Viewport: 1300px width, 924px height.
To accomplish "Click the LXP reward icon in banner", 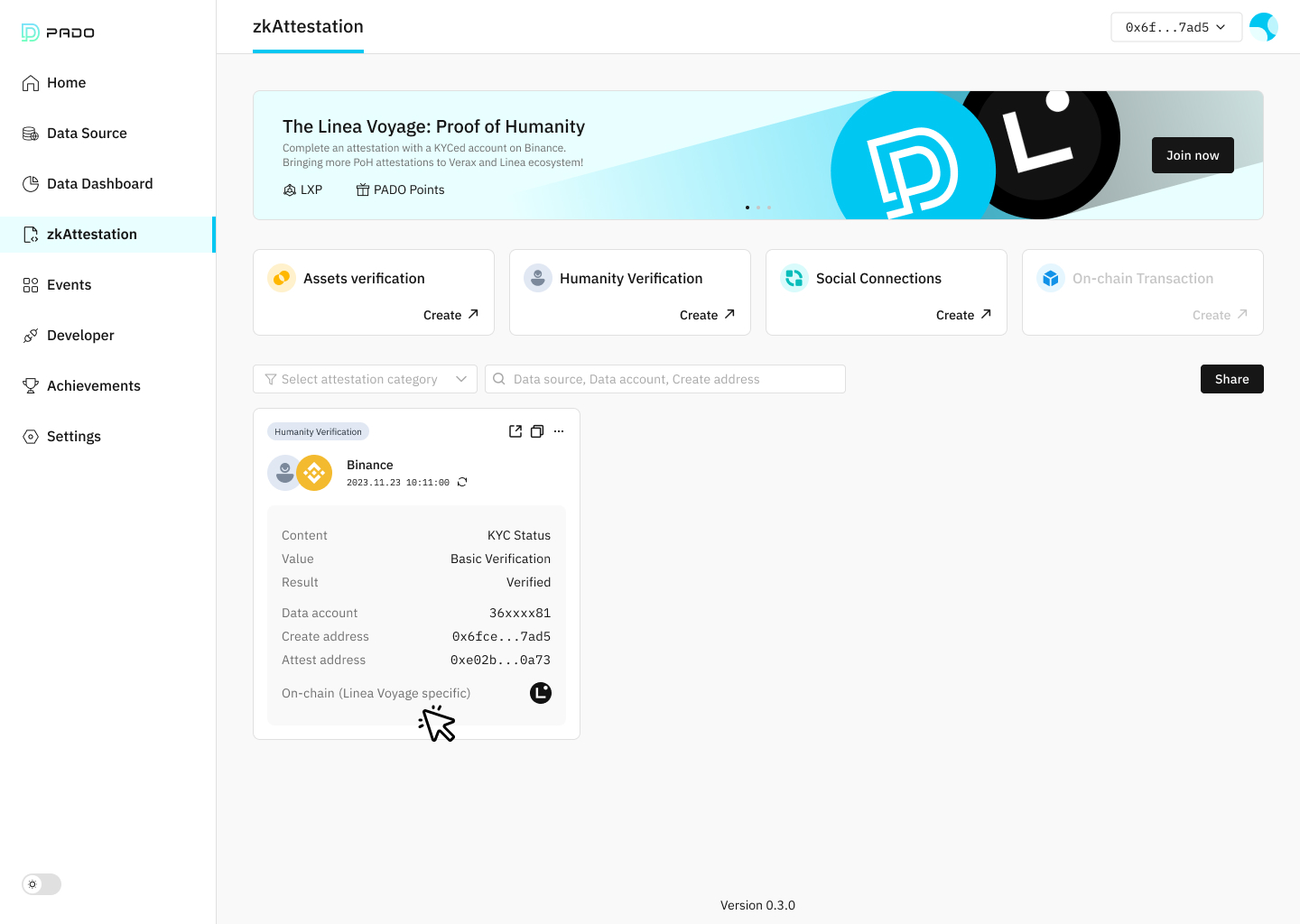I will (x=290, y=189).
